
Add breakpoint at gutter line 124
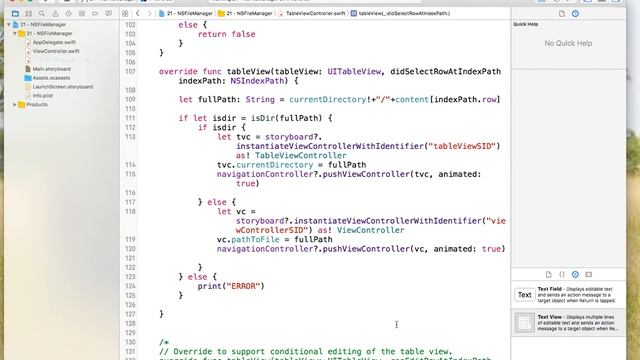(130, 286)
